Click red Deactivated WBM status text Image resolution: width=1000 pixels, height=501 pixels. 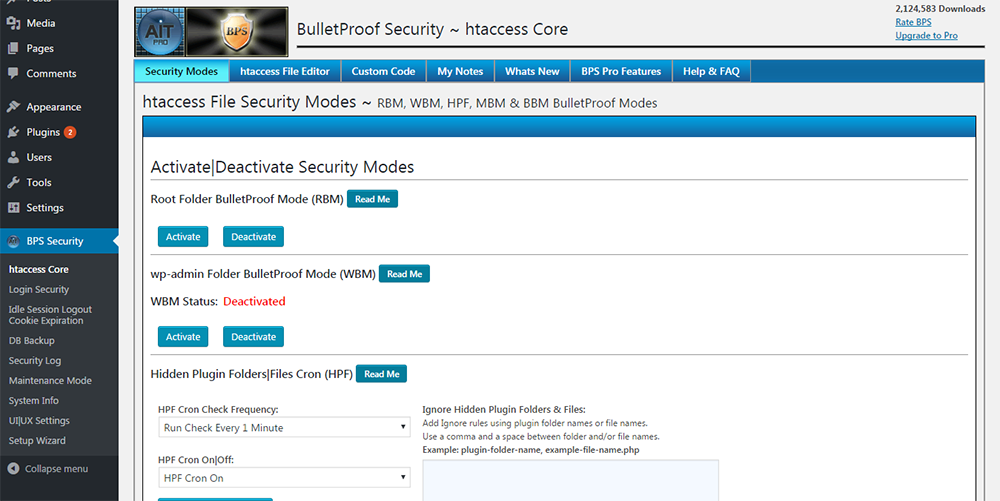254,301
